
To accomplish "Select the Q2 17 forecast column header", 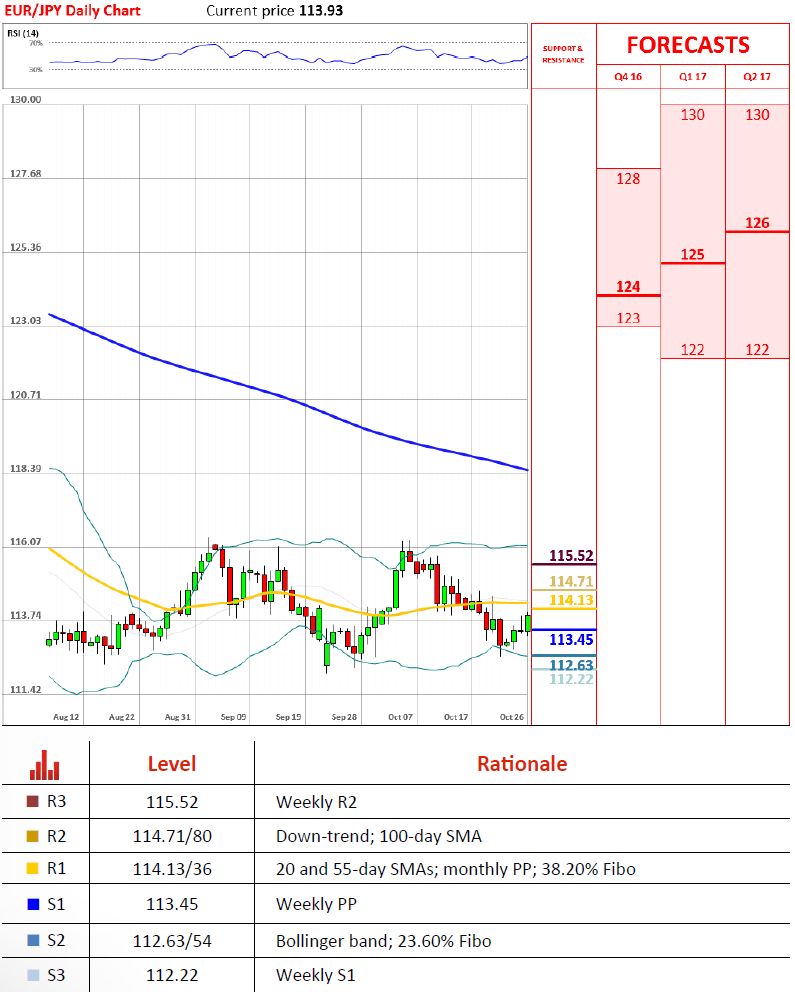I will pos(757,77).
